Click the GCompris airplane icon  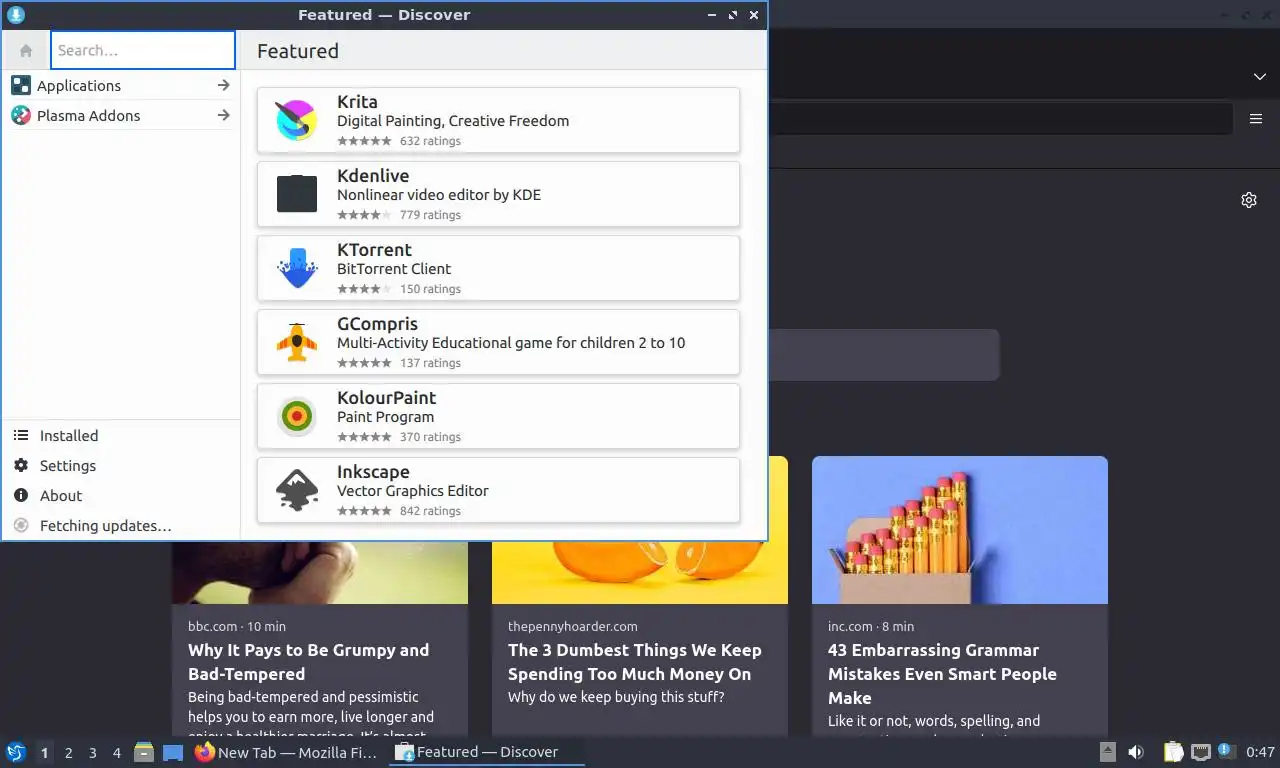point(297,342)
